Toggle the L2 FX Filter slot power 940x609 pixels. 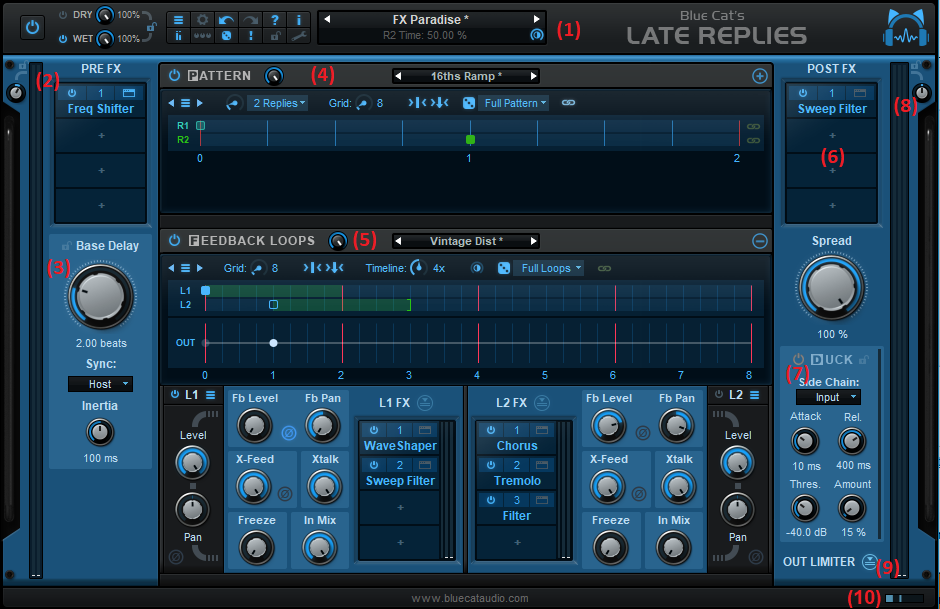pos(491,500)
